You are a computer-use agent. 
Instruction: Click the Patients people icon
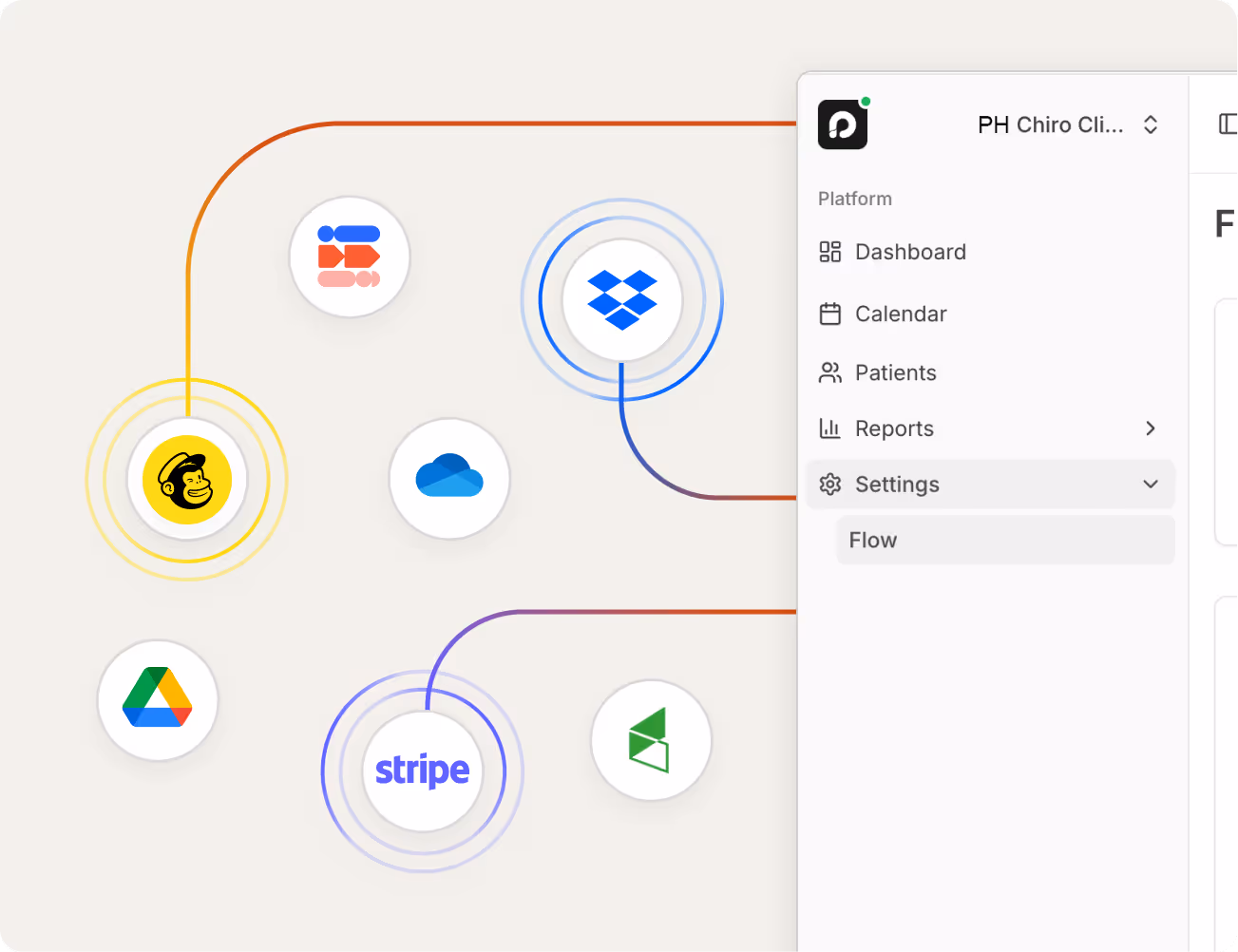(x=830, y=372)
